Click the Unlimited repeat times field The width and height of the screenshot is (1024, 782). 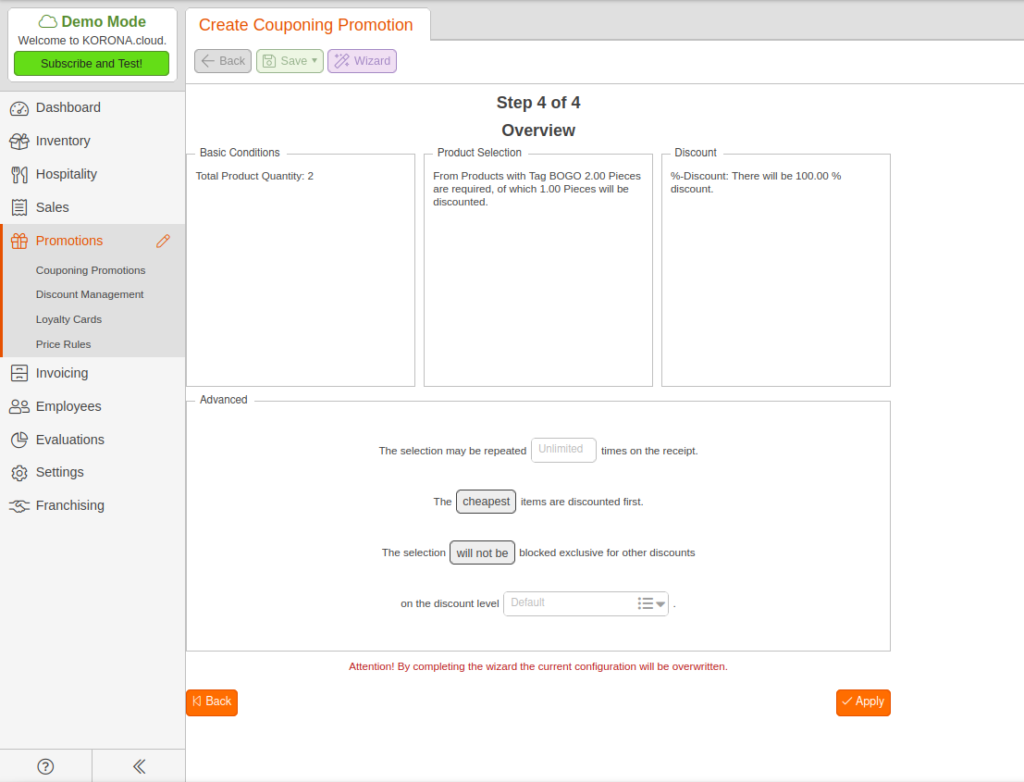564,450
